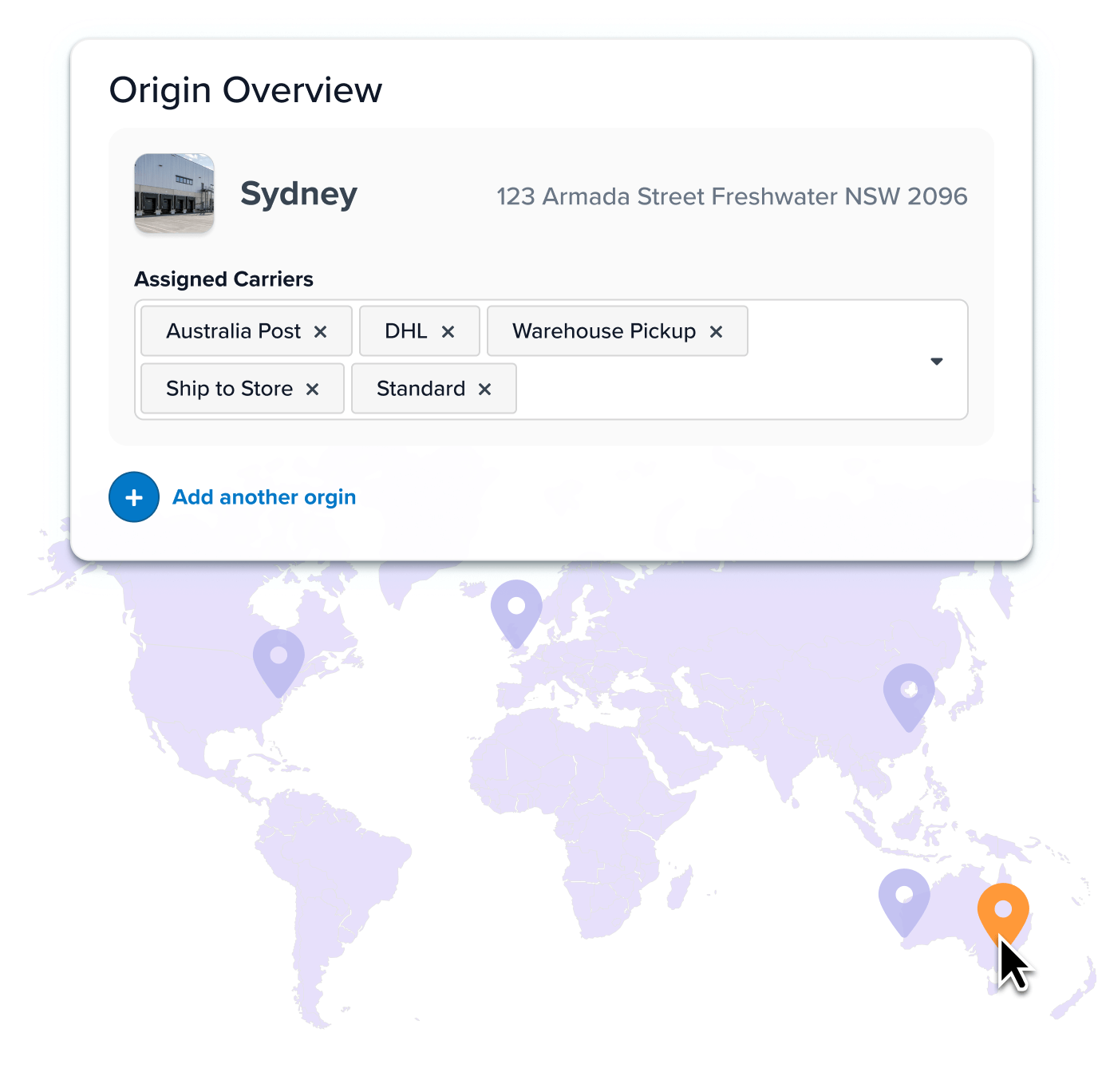The height and width of the screenshot is (1092, 1098).
Task: Click the blue plus icon for adding origins
Action: [x=133, y=497]
